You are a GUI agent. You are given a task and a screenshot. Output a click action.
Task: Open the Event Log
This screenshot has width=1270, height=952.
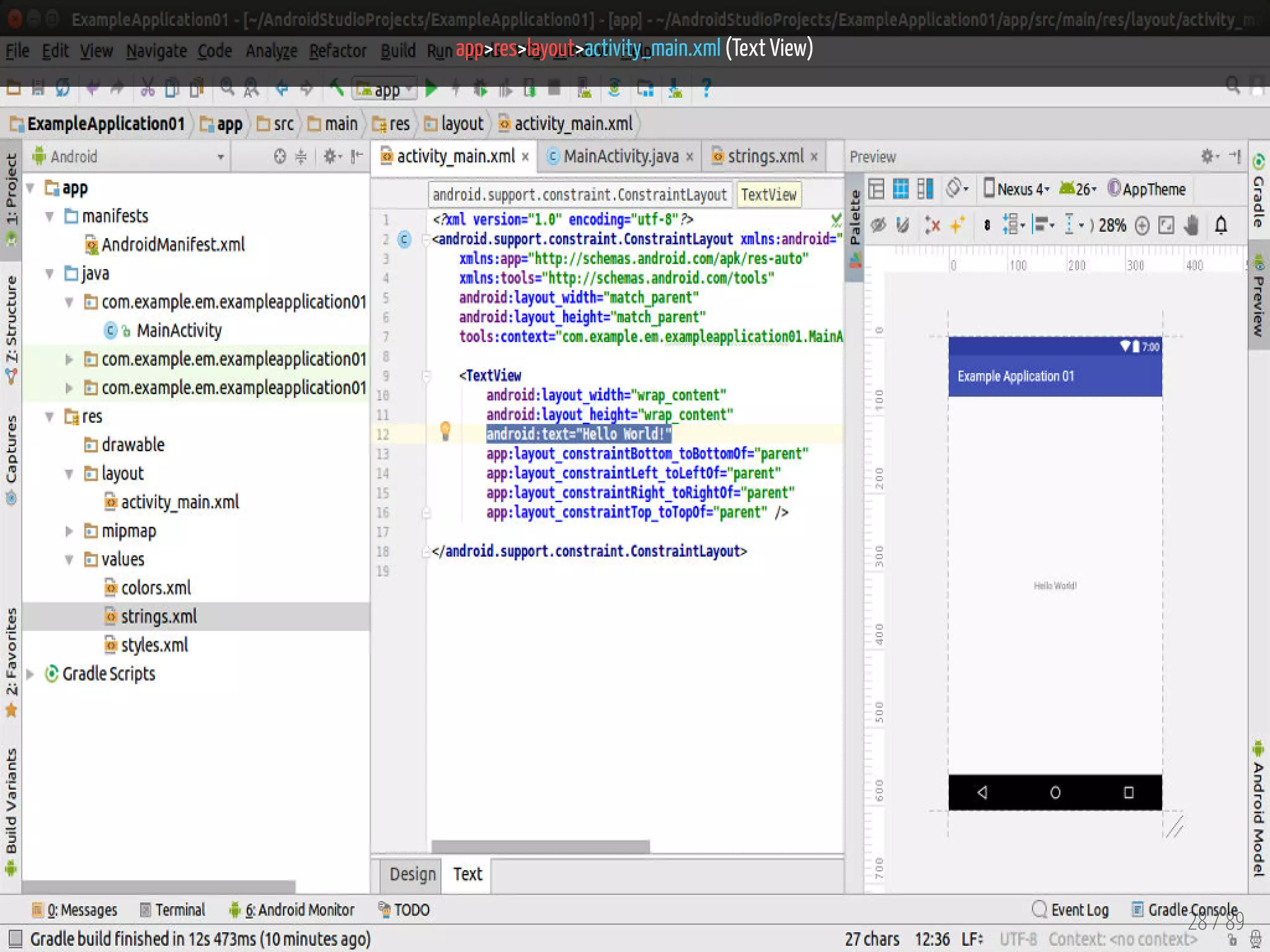[x=1070, y=910]
